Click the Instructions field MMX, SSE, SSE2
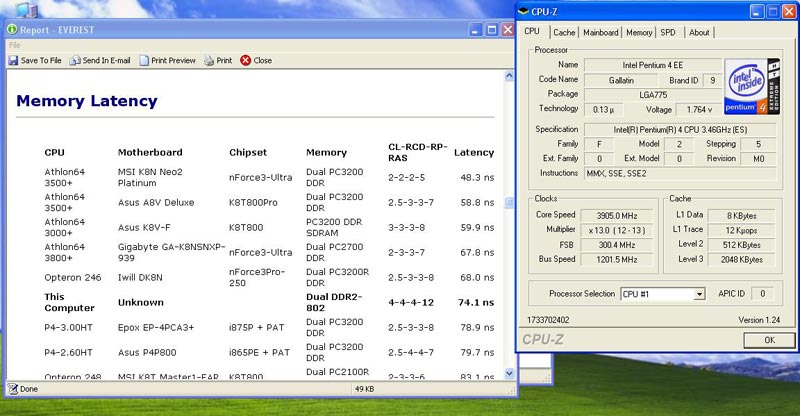The height and width of the screenshot is (416, 800). (680, 174)
